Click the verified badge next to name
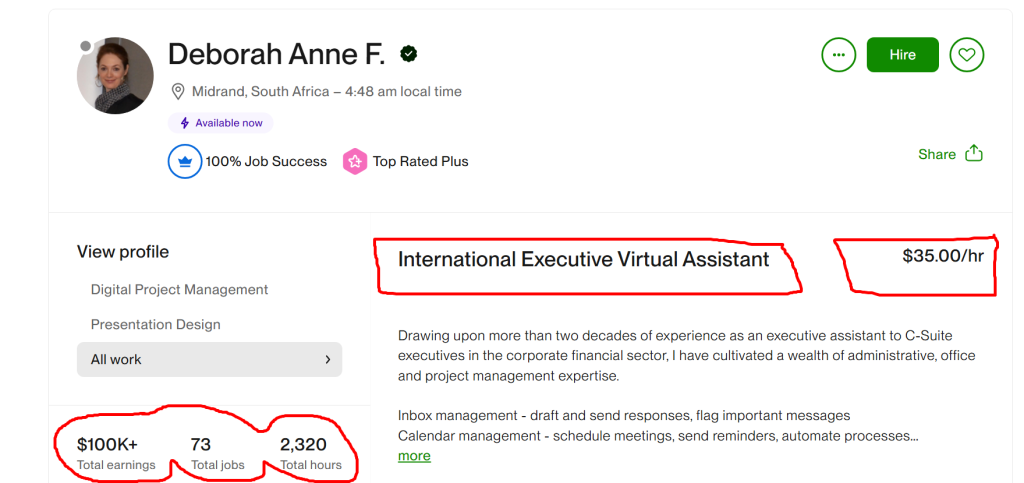The image size is (1024, 483). tap(408, 54)
